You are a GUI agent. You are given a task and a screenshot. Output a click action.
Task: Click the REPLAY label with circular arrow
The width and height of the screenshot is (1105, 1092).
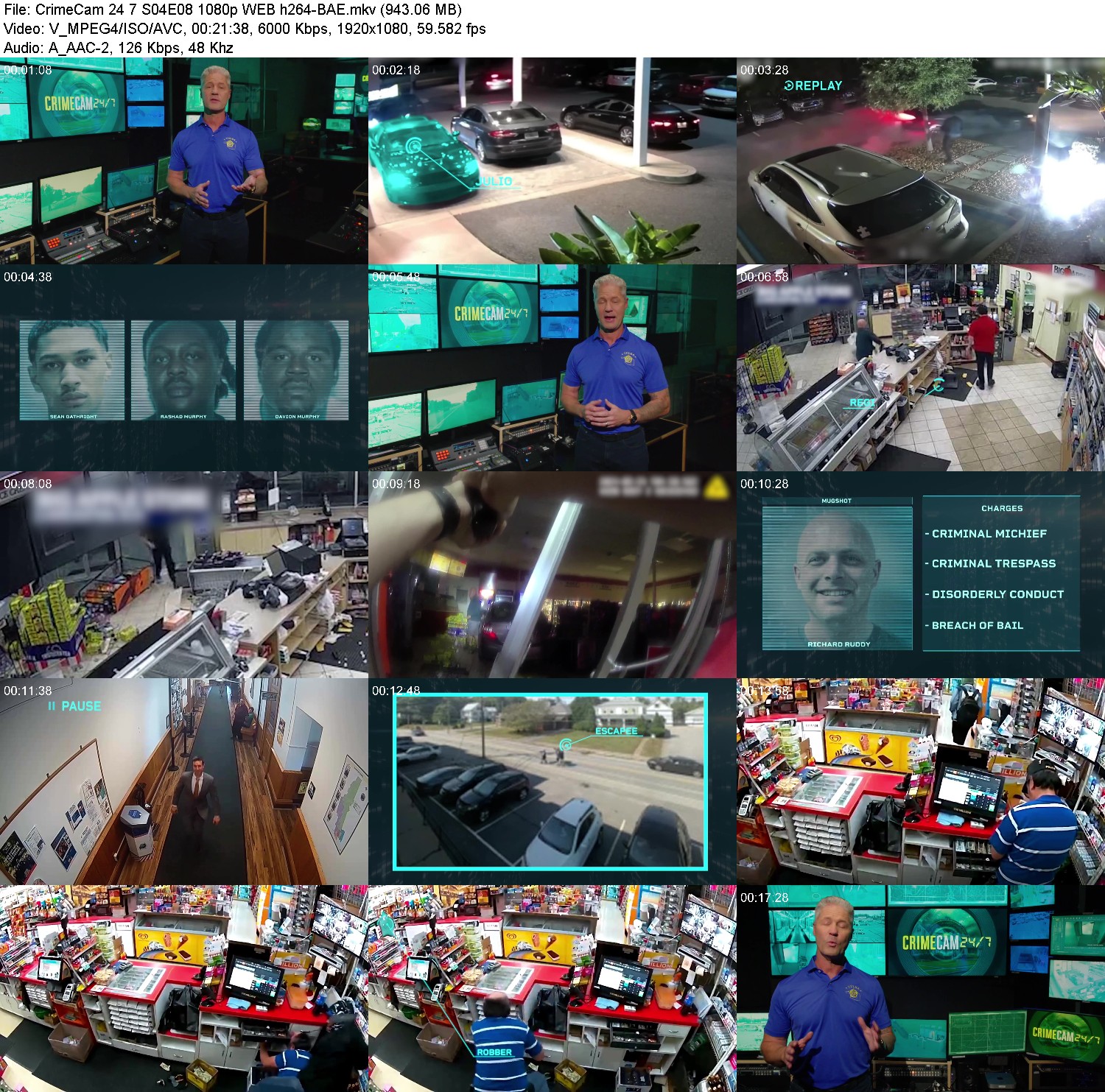coord(813,85)
